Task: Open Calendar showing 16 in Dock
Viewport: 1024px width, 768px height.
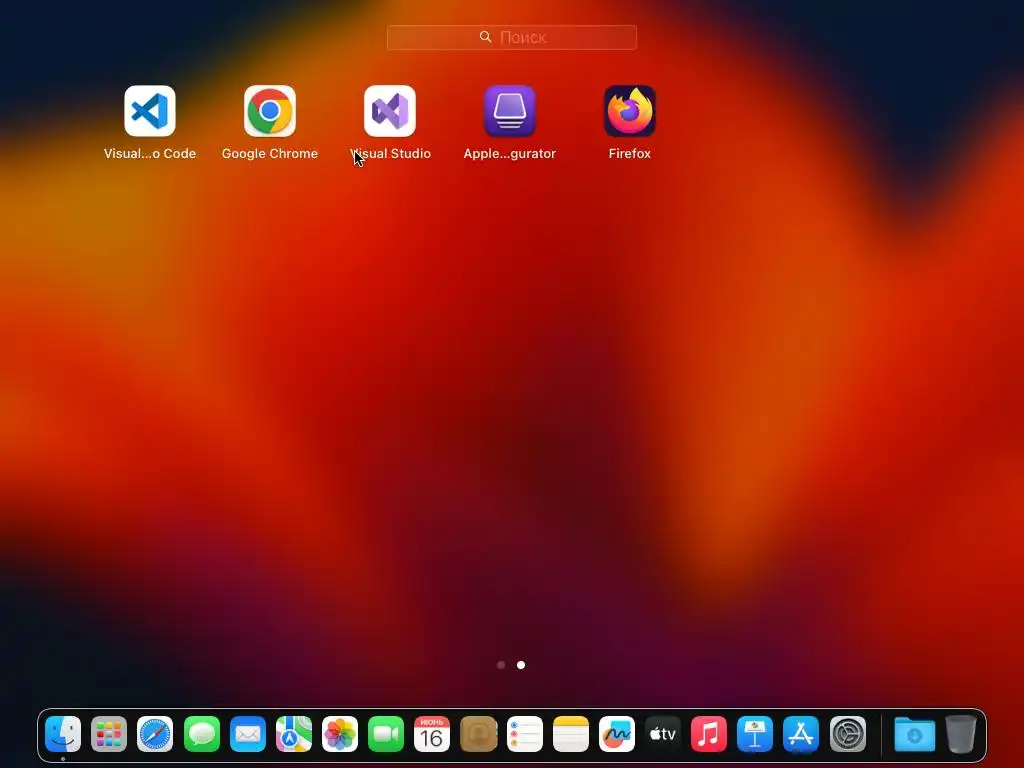Action: pyautogui.click(x=432, y=734)
